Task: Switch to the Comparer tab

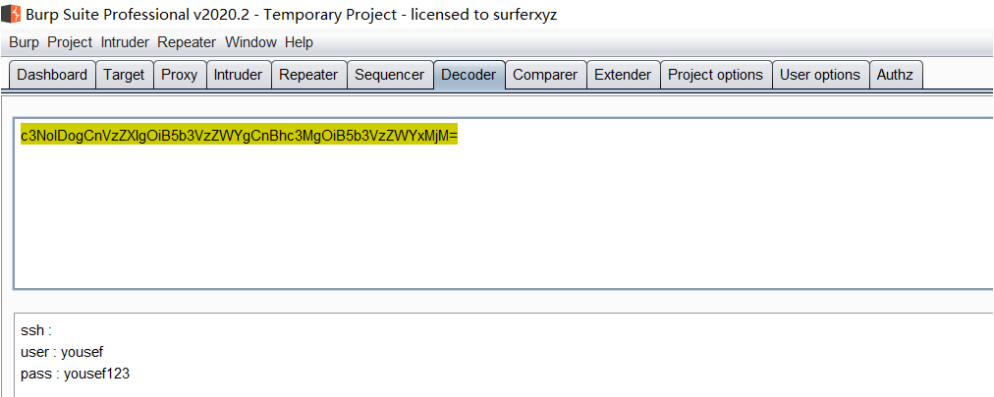Action: click(545, 75)
